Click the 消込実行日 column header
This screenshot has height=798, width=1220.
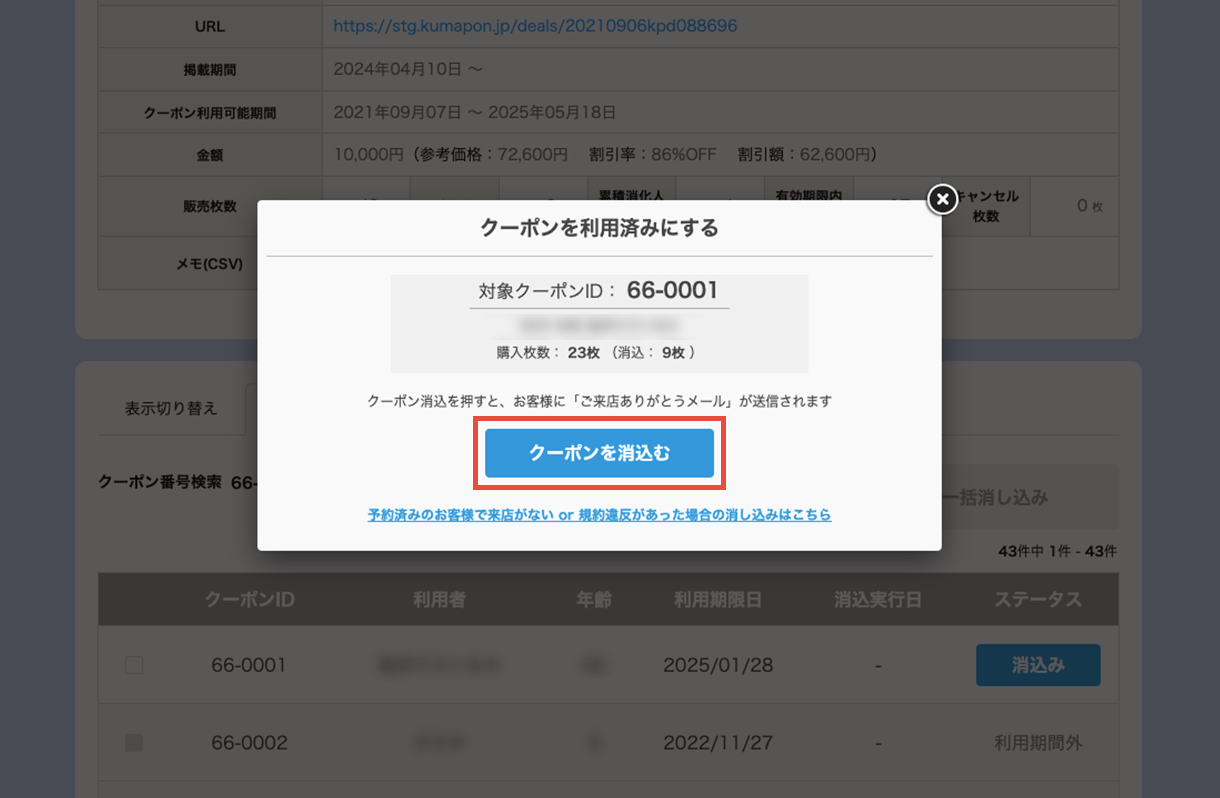(x=878, y=600)
